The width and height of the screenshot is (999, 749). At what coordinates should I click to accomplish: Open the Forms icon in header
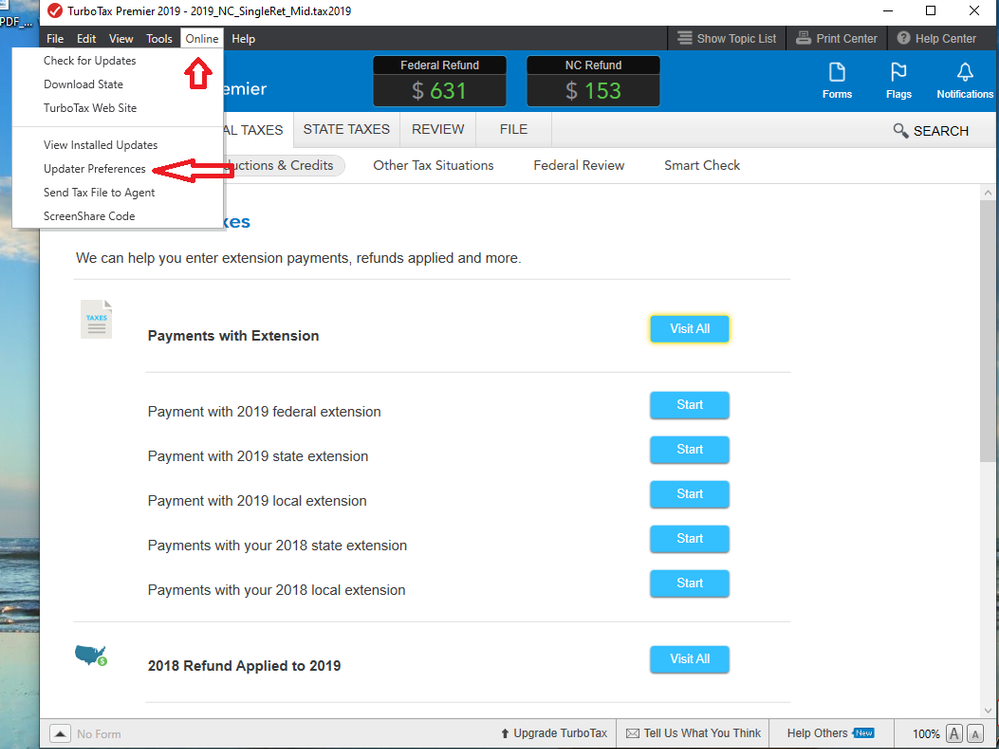[x=837, y=80]
